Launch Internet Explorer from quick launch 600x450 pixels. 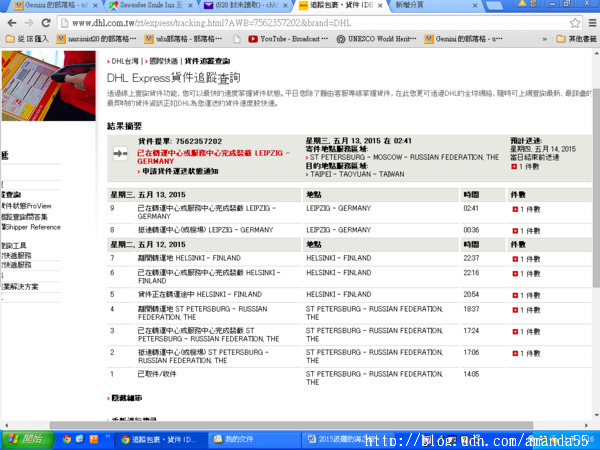[x=80, y=439]
